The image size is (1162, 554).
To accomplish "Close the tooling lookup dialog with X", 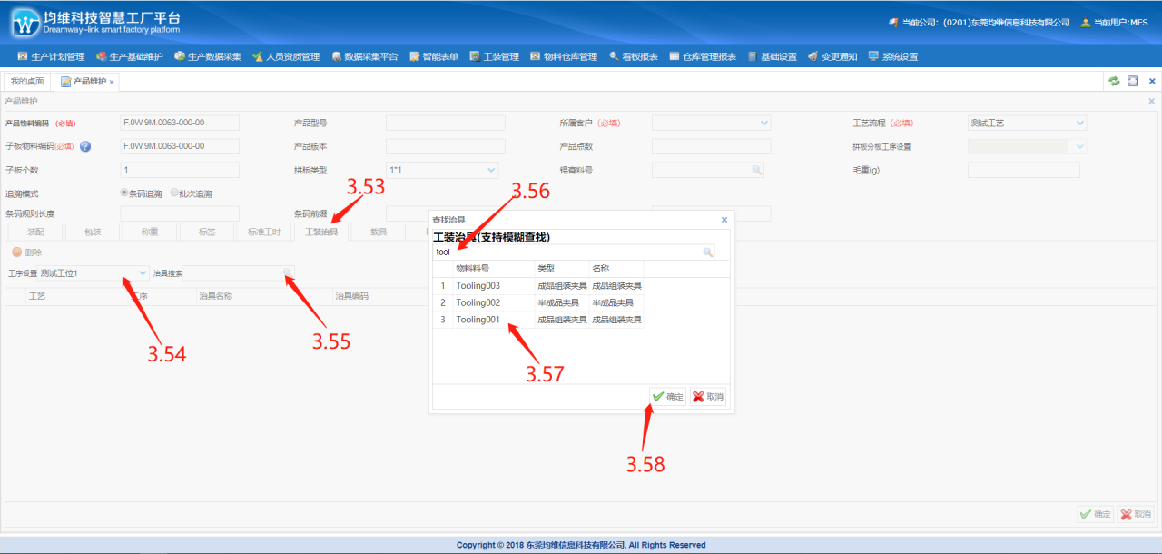I will tap(724, 219).
